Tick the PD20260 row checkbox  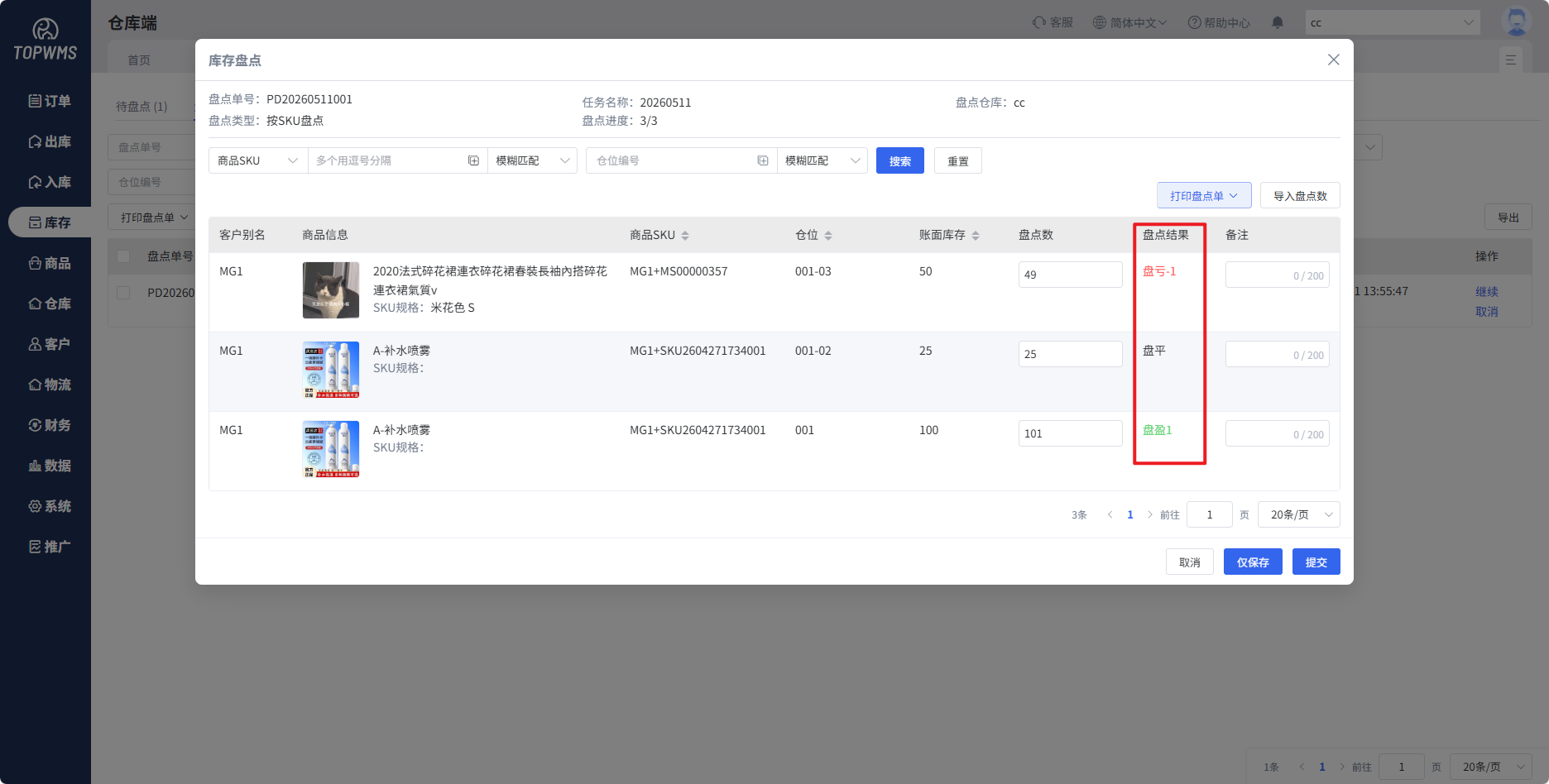click(x=123, y=293)
